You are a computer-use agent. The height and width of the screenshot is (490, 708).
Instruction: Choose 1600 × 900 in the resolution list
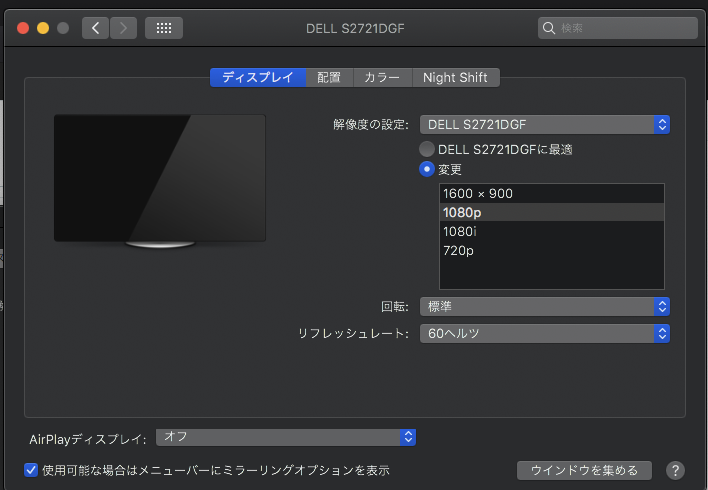coord(552,193)
